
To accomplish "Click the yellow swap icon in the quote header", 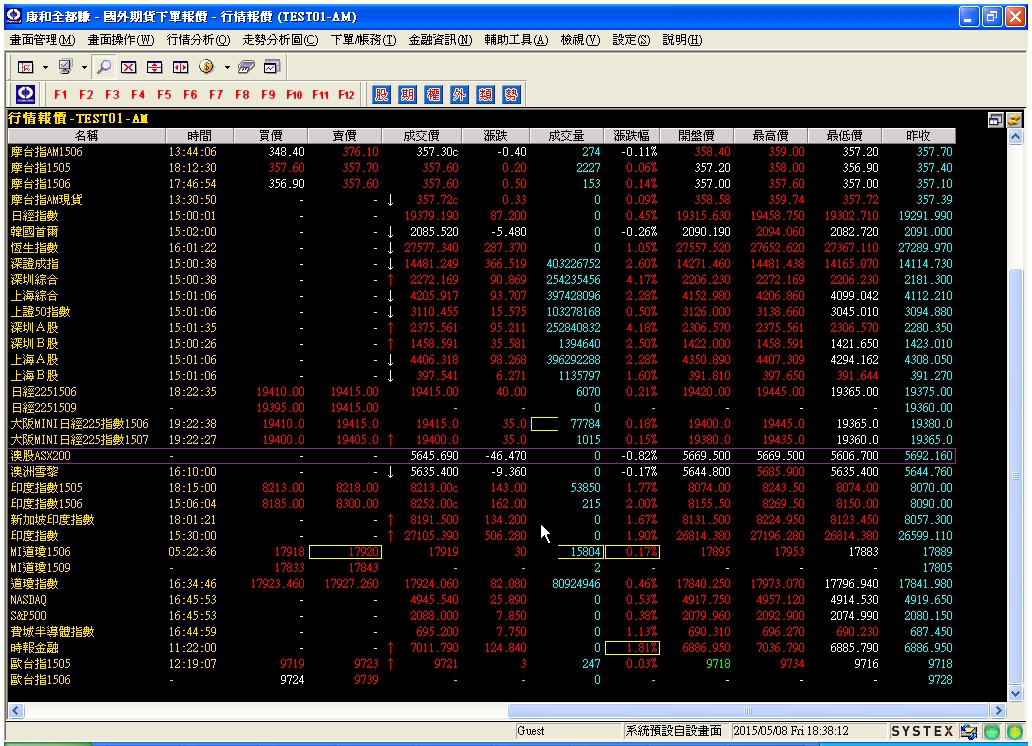I will 1014,119.
